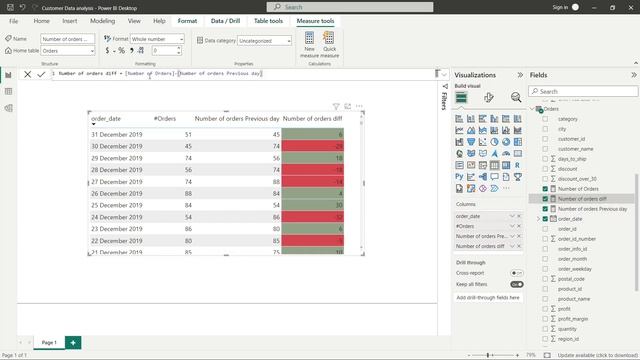Open the Format dropdown showing Whole number

click(x=157, y=39)
